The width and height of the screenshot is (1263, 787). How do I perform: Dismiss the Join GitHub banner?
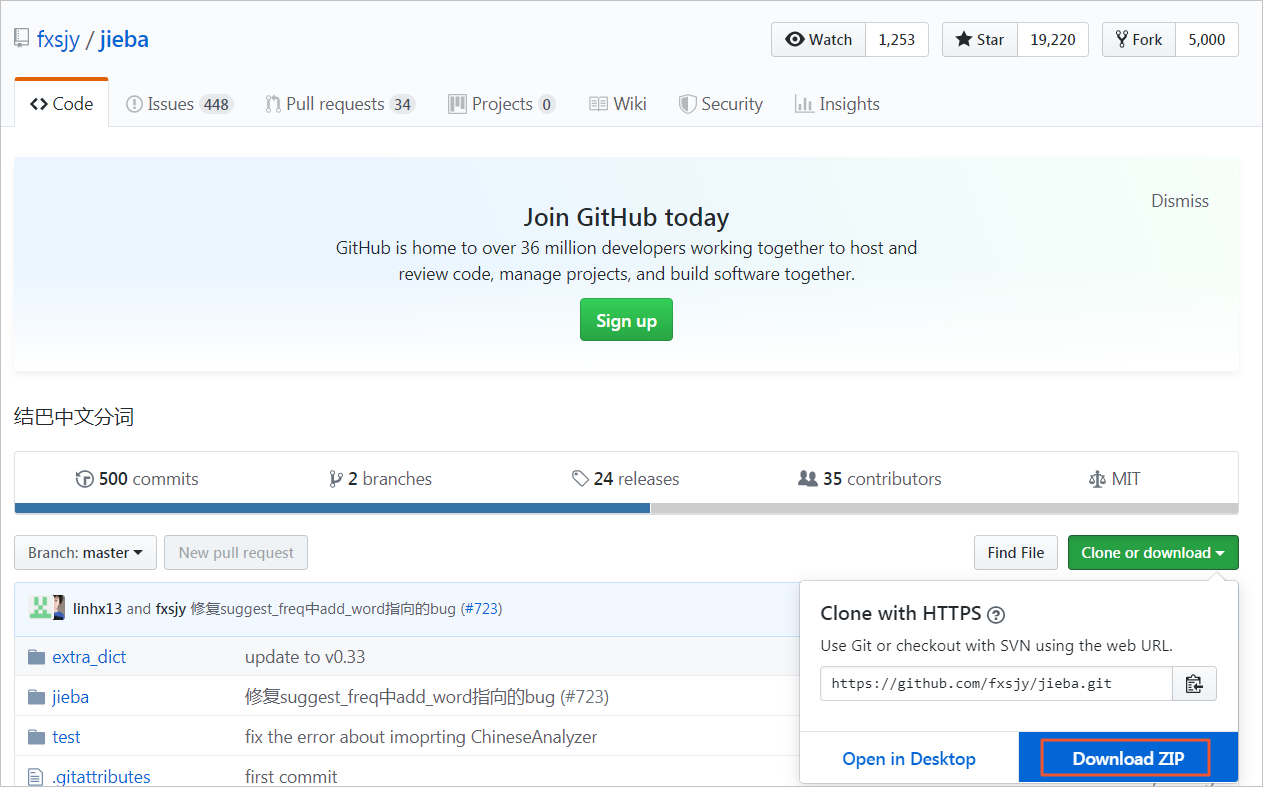pyautogui.click(x=1180, y=201)
